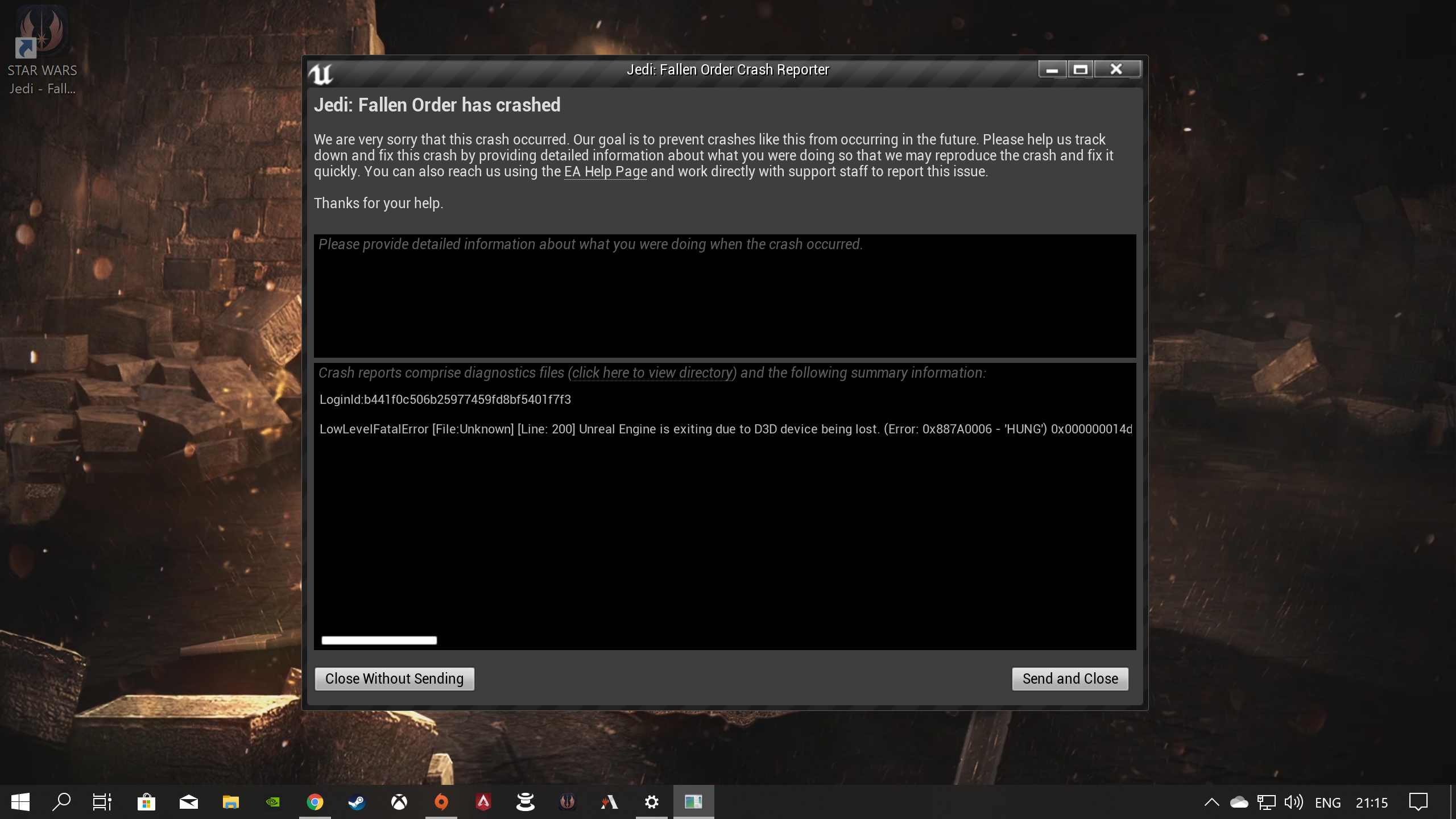1456x819 pixels.
Task: Click the volume speaker tray icon
Action: click(x=1293, y=802)
